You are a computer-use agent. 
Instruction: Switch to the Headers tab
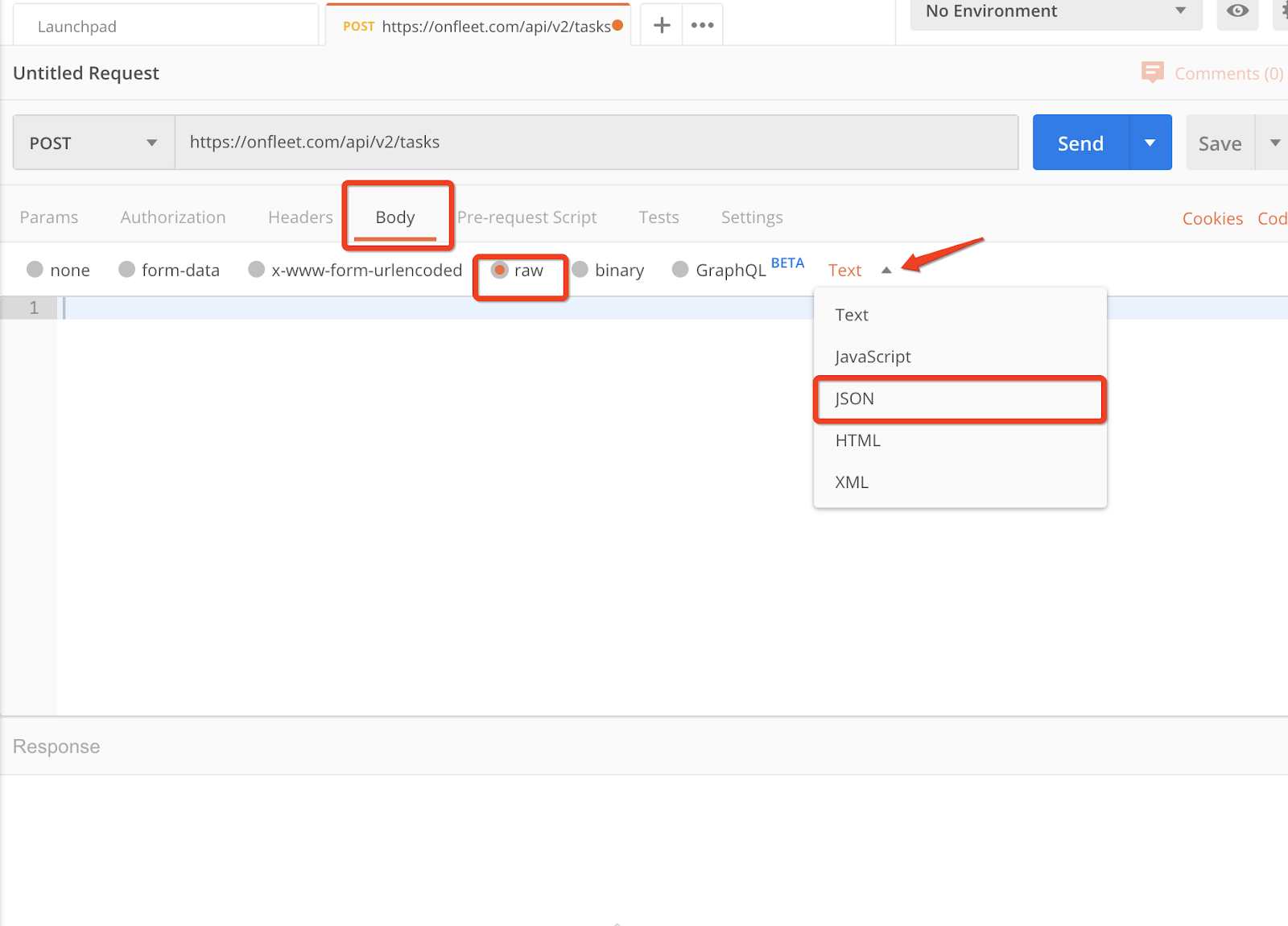pyautogui.click(x=300, y=217)
